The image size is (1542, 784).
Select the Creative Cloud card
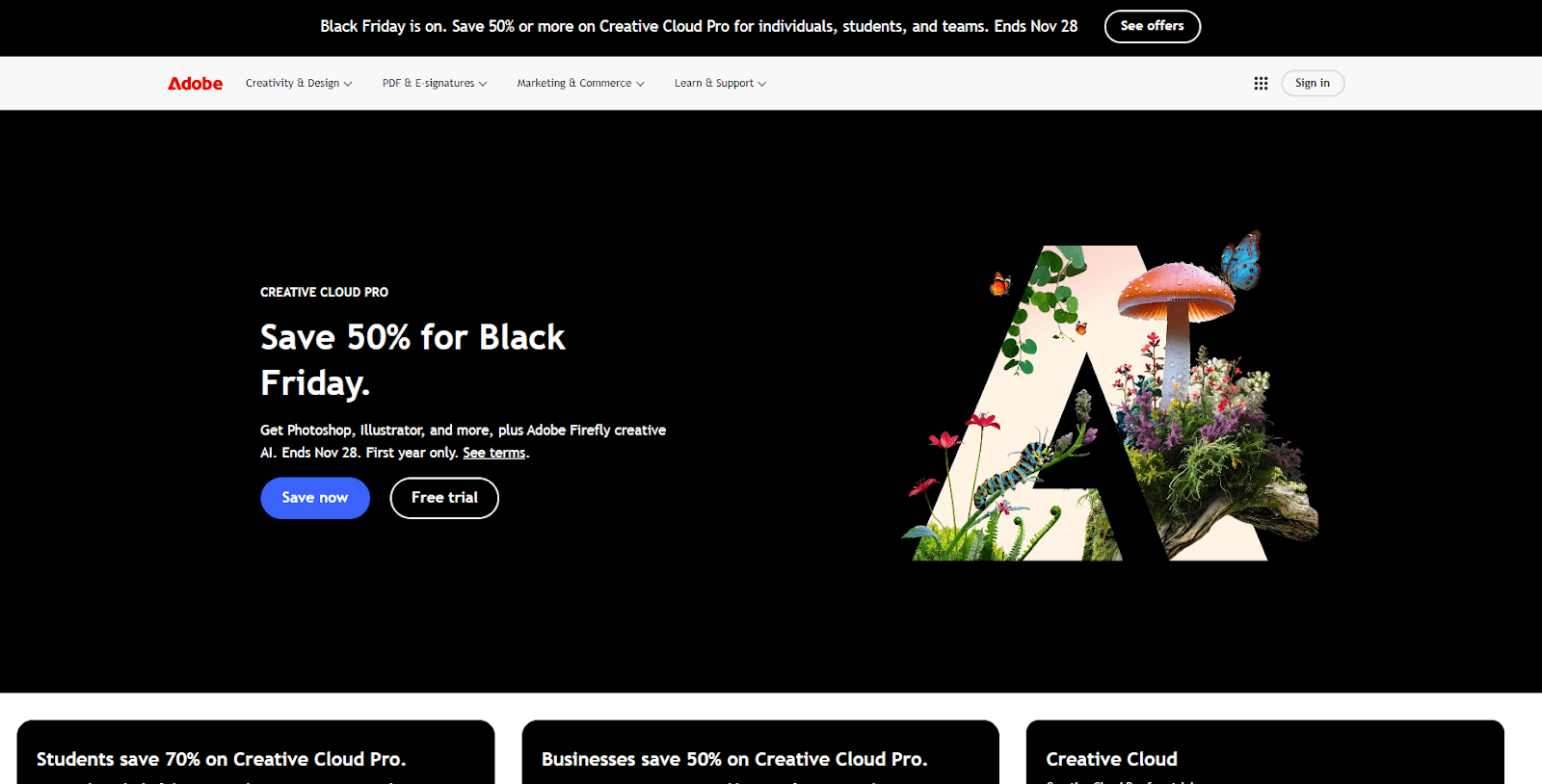pyautogui.click(x=1265, y=752)
